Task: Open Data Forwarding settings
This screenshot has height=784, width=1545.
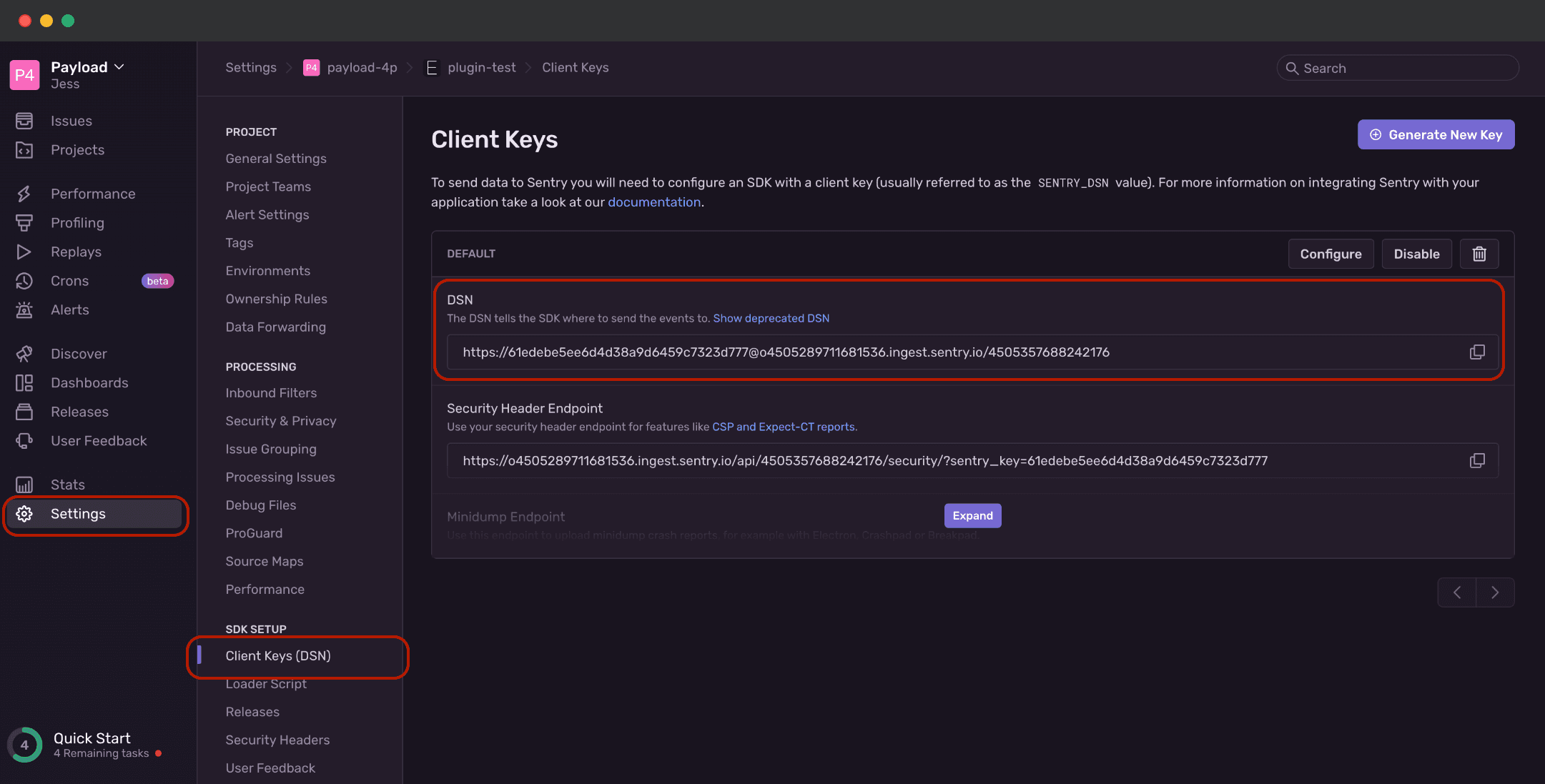Action: tap(275, 327)
